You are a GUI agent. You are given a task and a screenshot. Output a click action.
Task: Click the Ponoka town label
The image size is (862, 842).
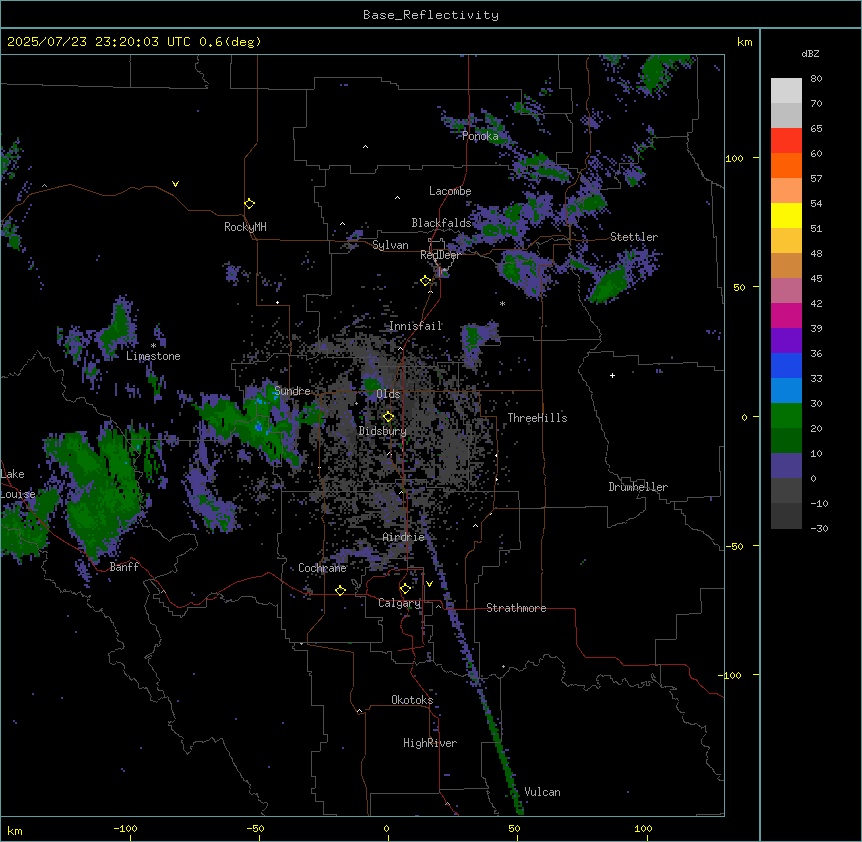pyautogui.click(x=480, y=136)
